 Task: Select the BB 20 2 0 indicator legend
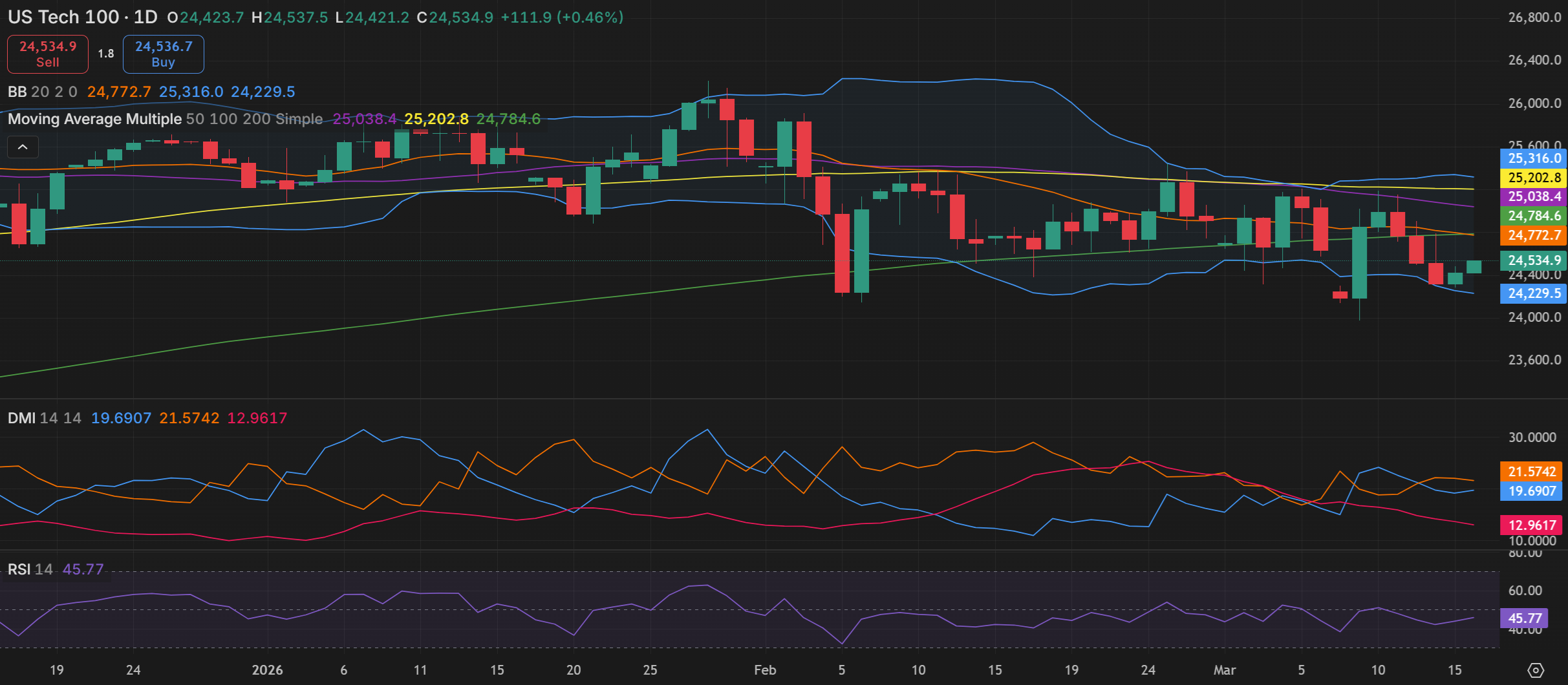[43, 92]
